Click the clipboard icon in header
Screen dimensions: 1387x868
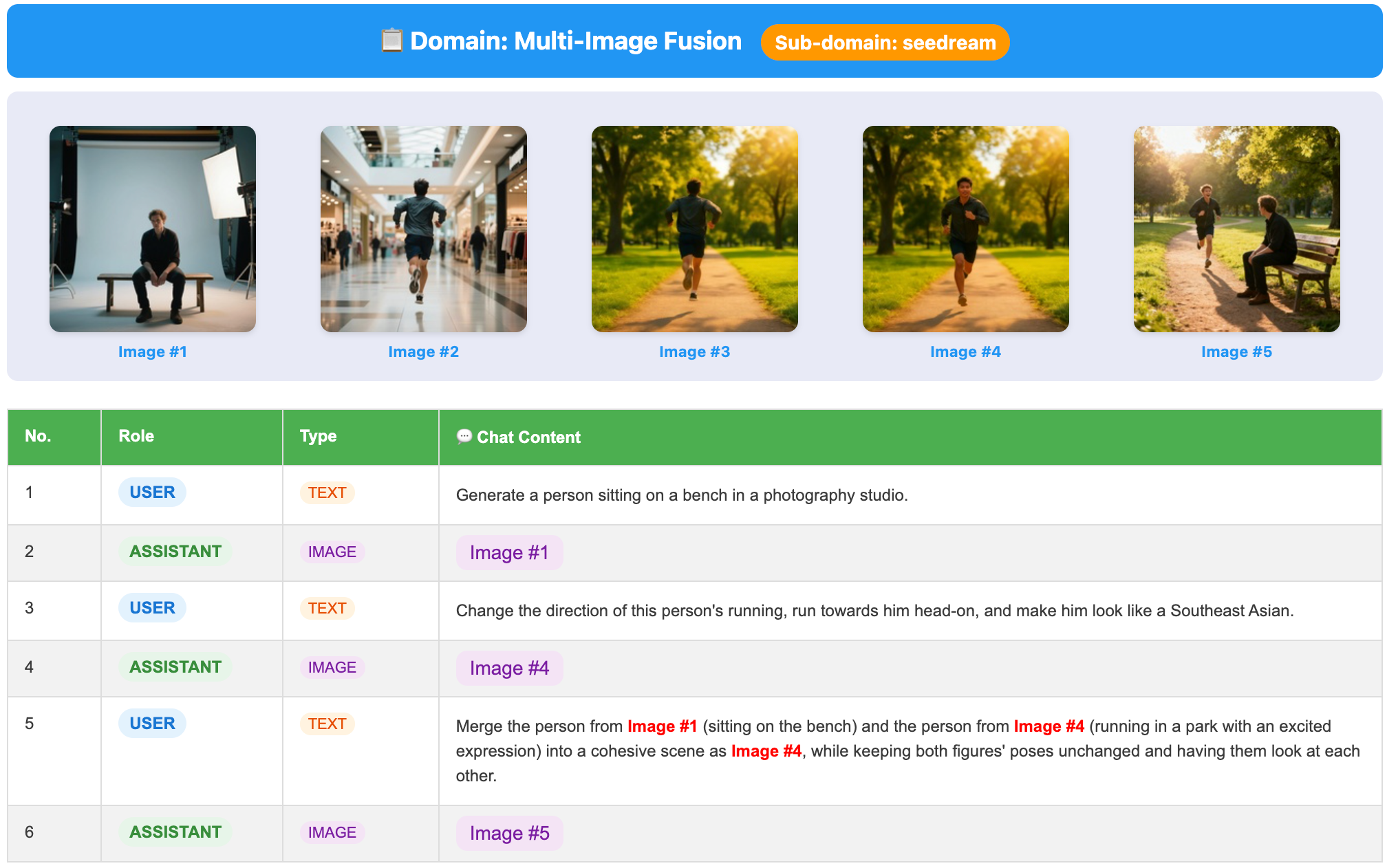coord(391,41)
